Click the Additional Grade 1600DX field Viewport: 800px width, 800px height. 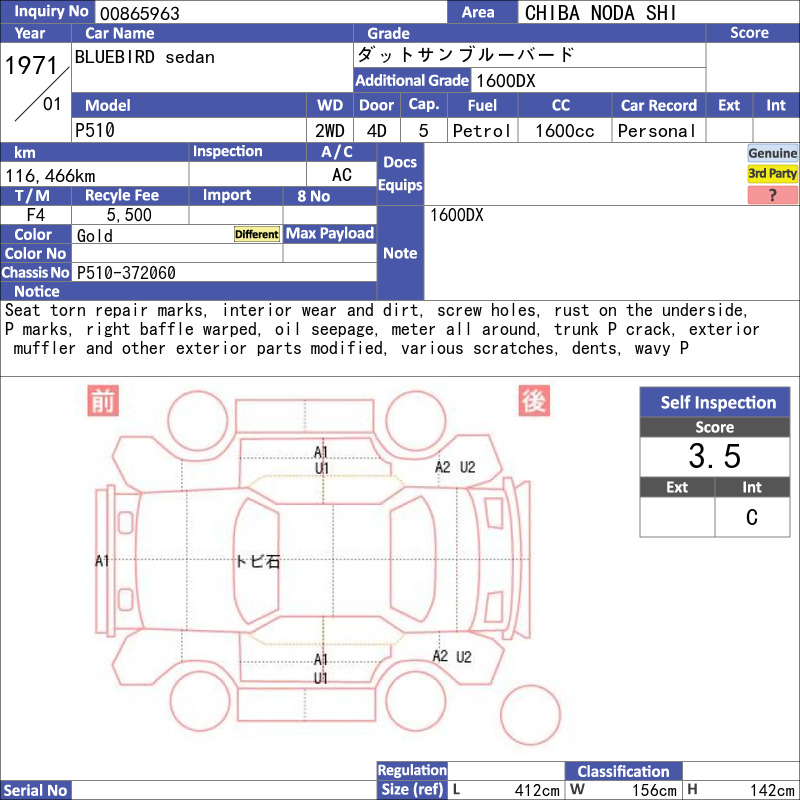point(588,81)
